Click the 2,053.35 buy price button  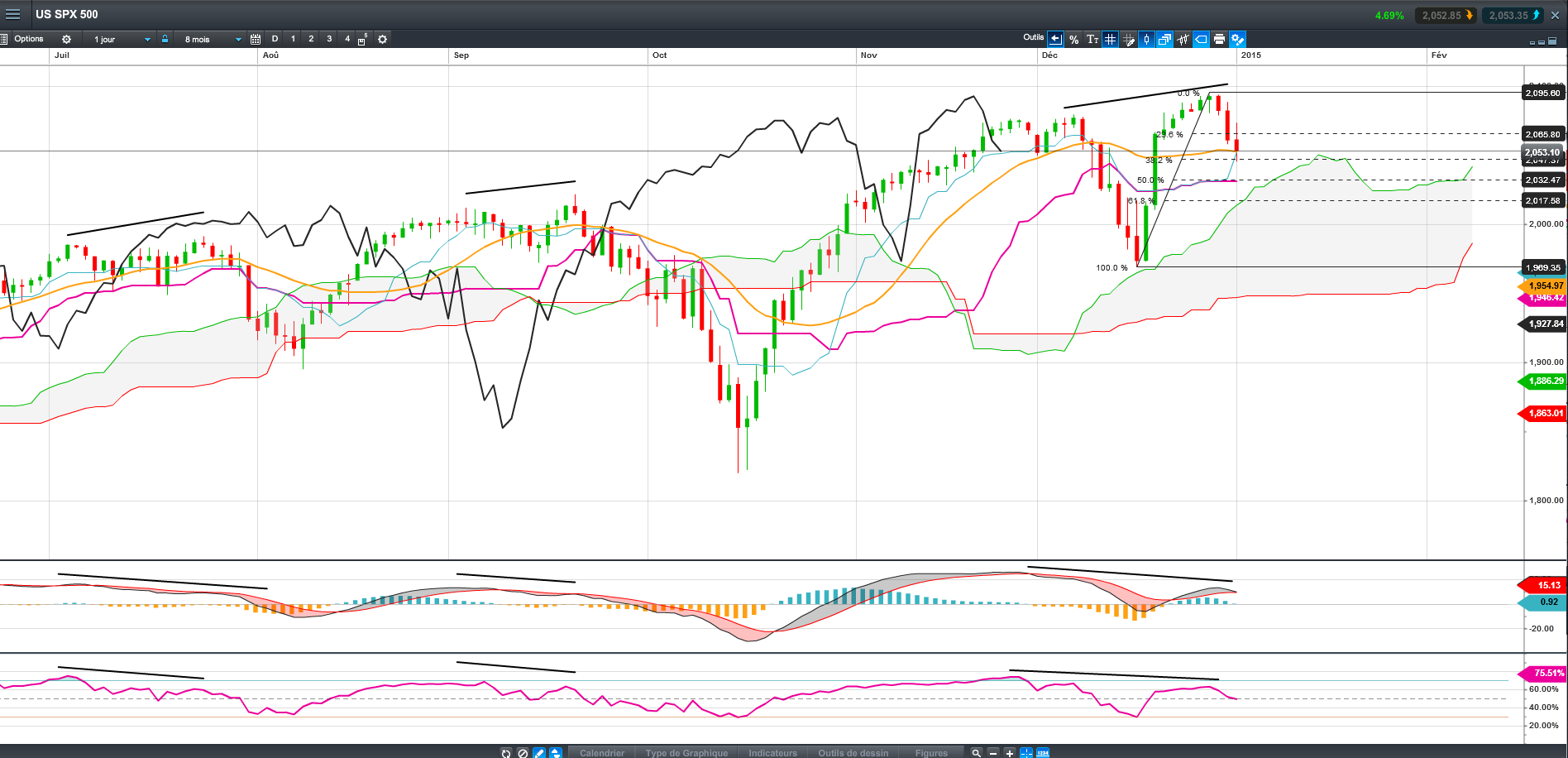point(1513,15)
